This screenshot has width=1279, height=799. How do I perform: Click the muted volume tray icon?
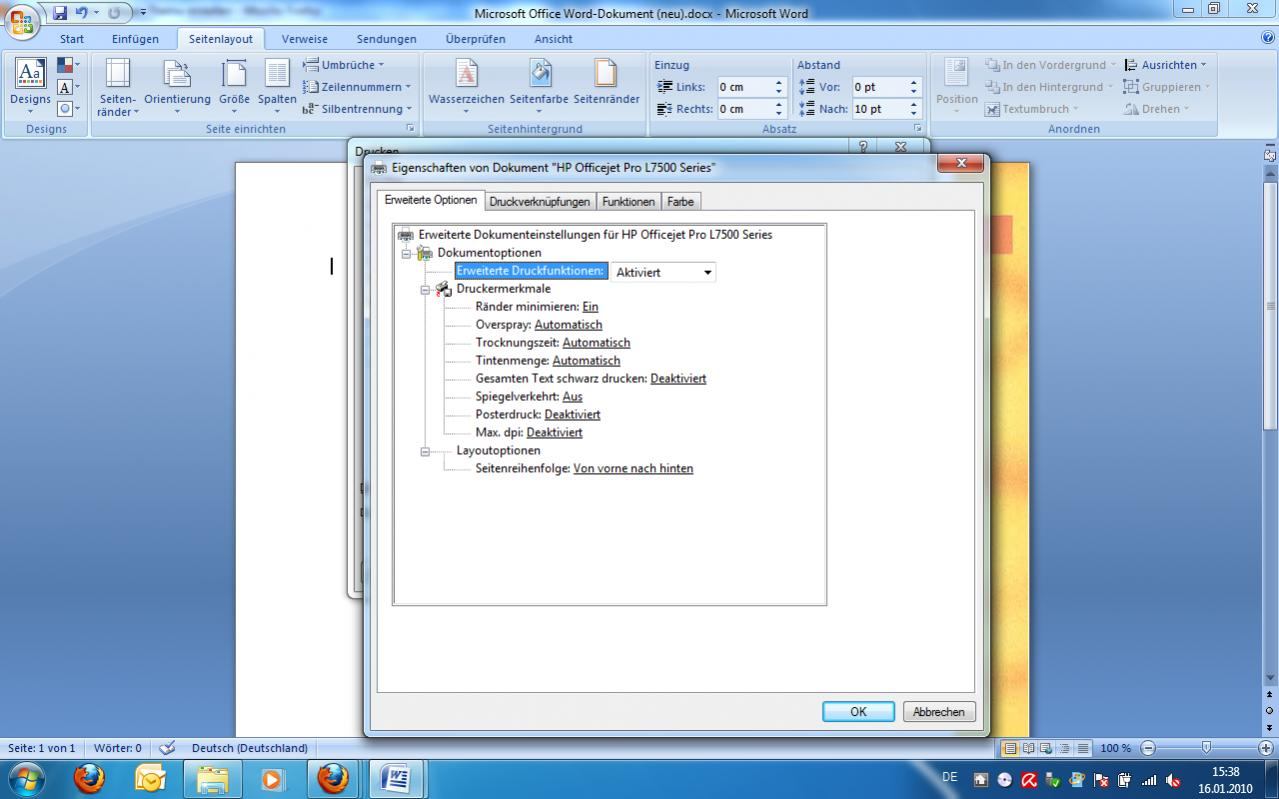pyautogui.click(x=1172, y=780)
